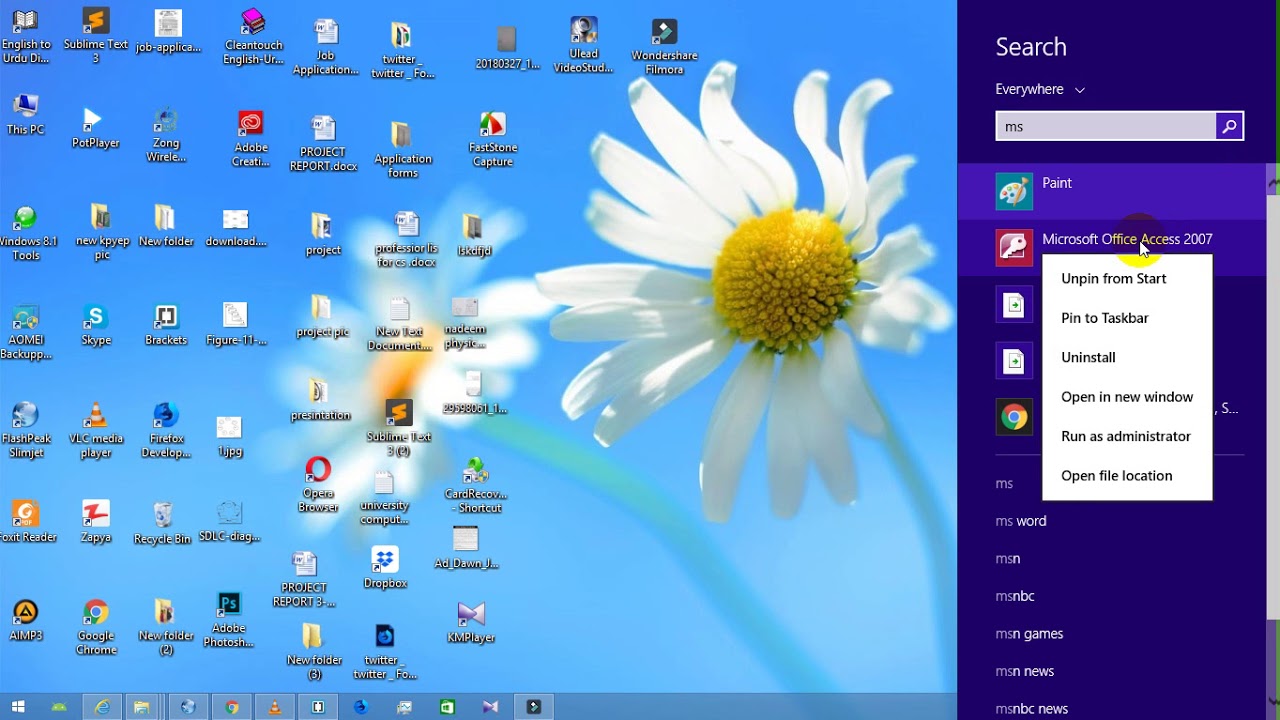Open the Recycle Bin icon
The height and width of the screenshot is (720, 1280).
pyautogui.click(x=162, y=523)
